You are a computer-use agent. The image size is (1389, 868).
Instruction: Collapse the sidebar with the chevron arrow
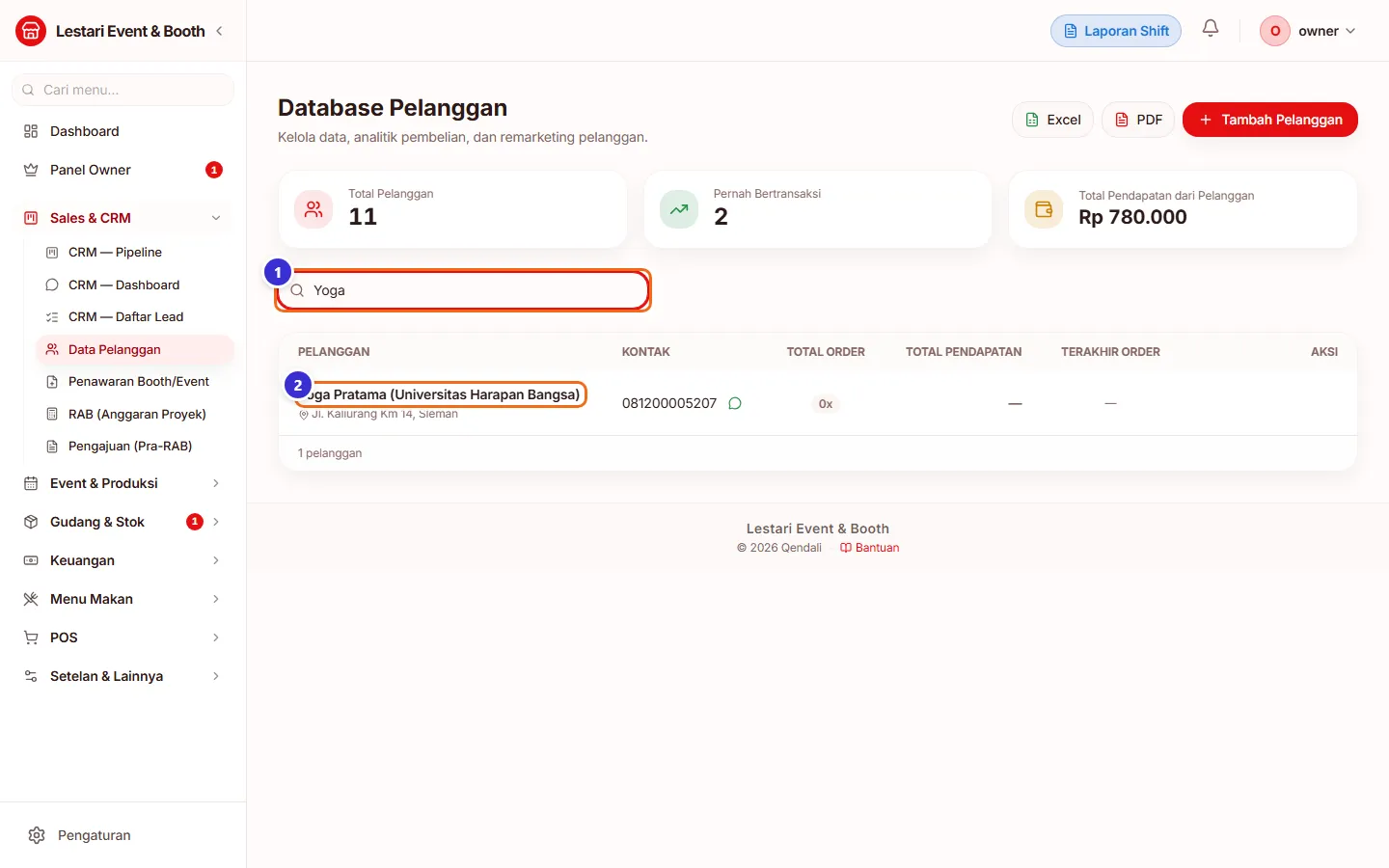coord(219,31)
